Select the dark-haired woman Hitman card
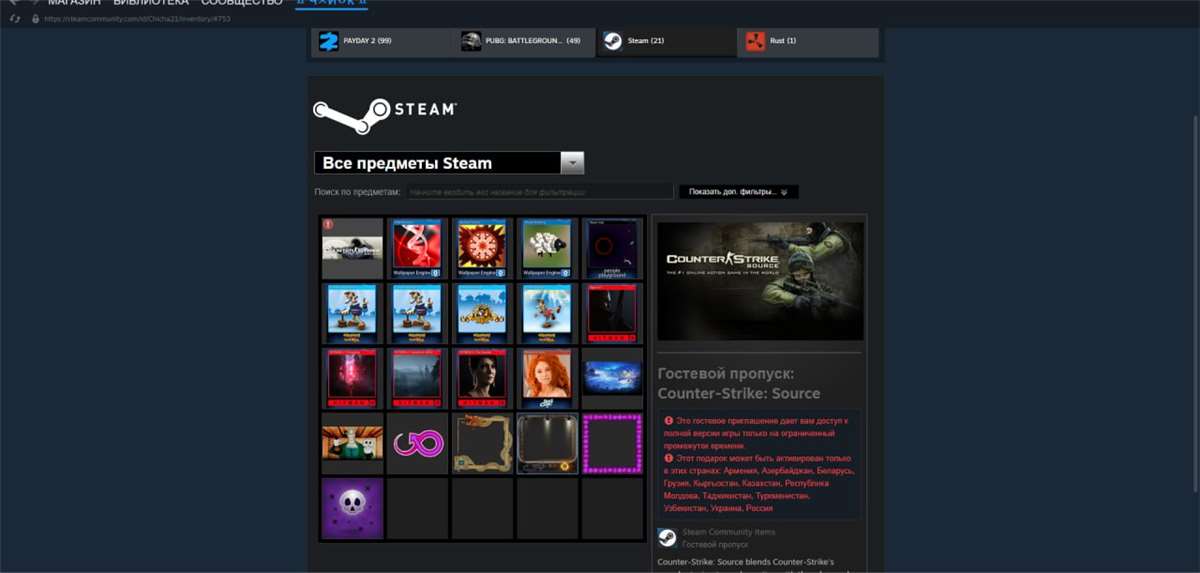The image size is (1200, 573). coord(482,377)
